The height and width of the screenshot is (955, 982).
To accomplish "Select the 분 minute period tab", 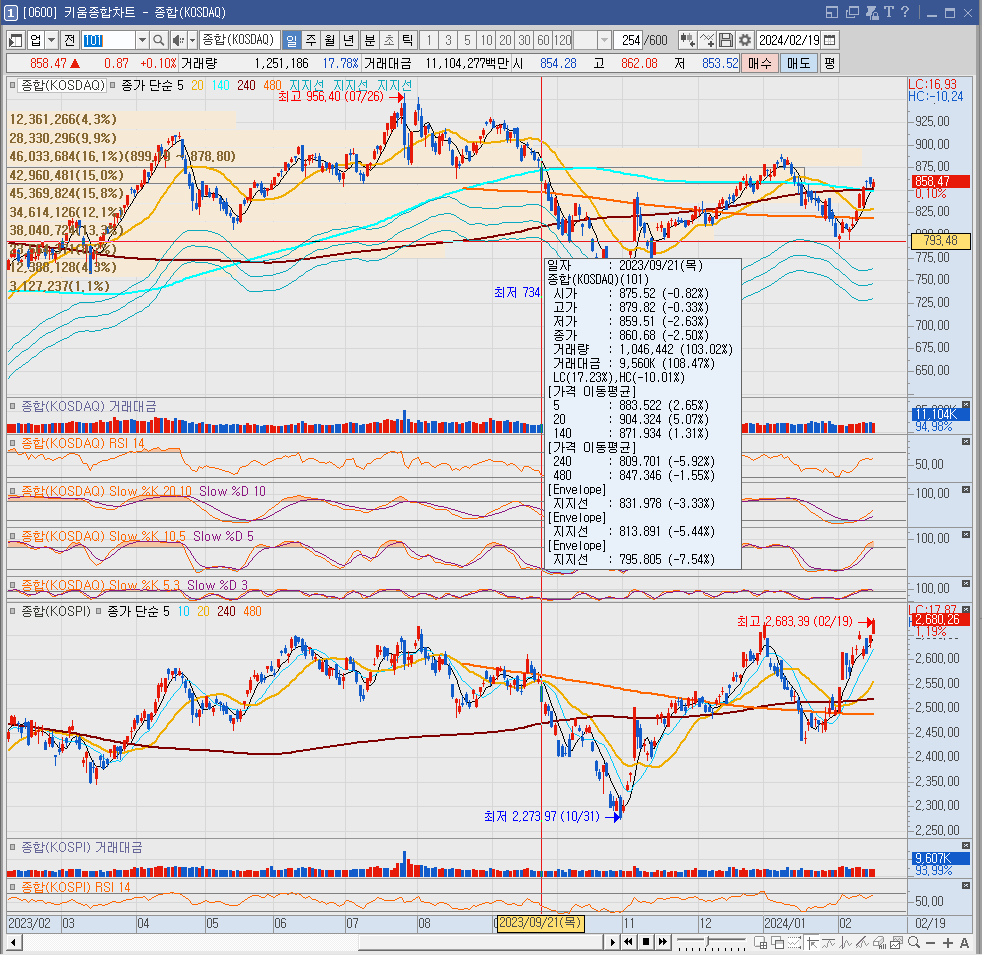I will [370, 41].
